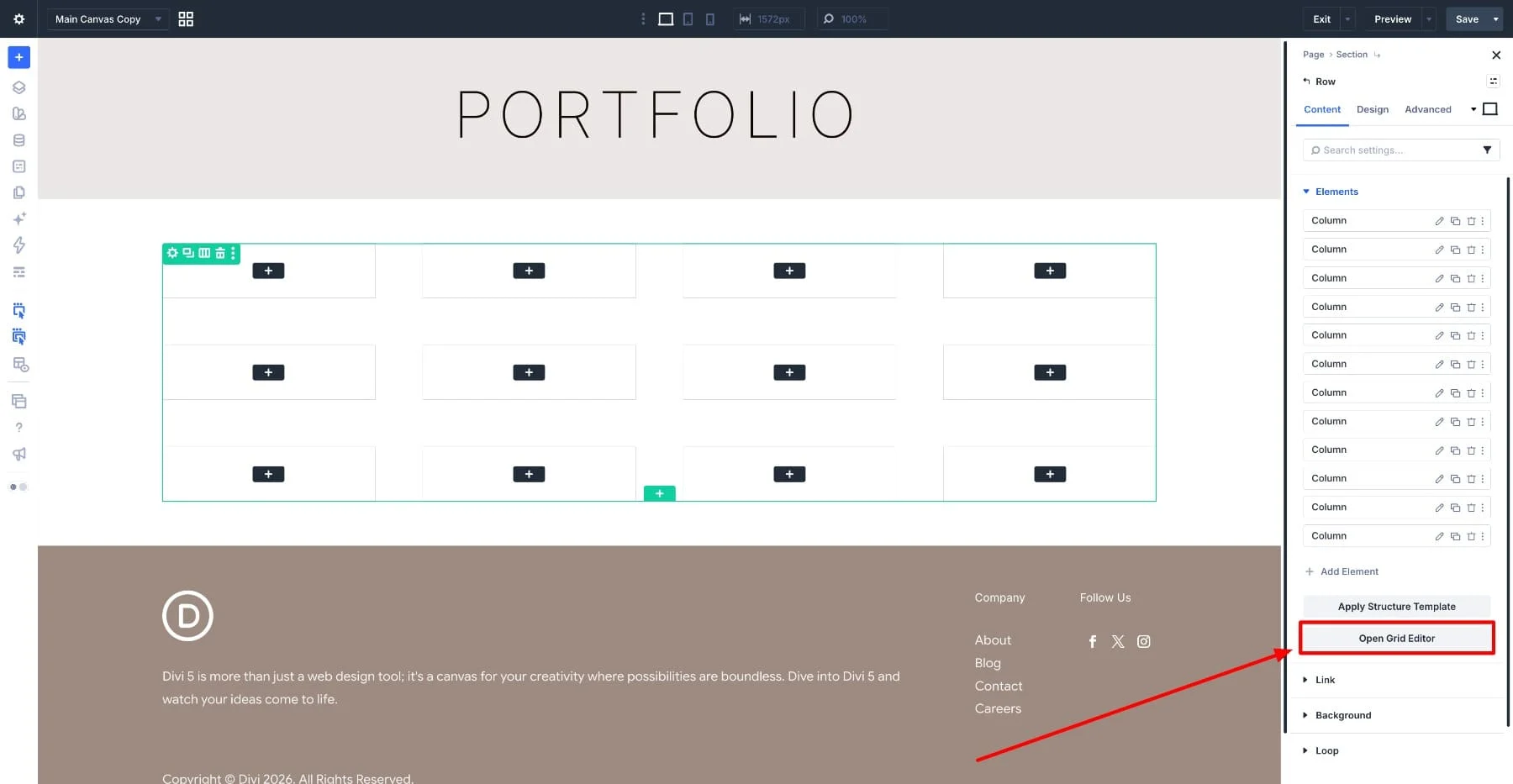The width and height of the screenshot is (1513, 784).
Task: Open the settings filter funnel dropdown
Action: 1487,150
